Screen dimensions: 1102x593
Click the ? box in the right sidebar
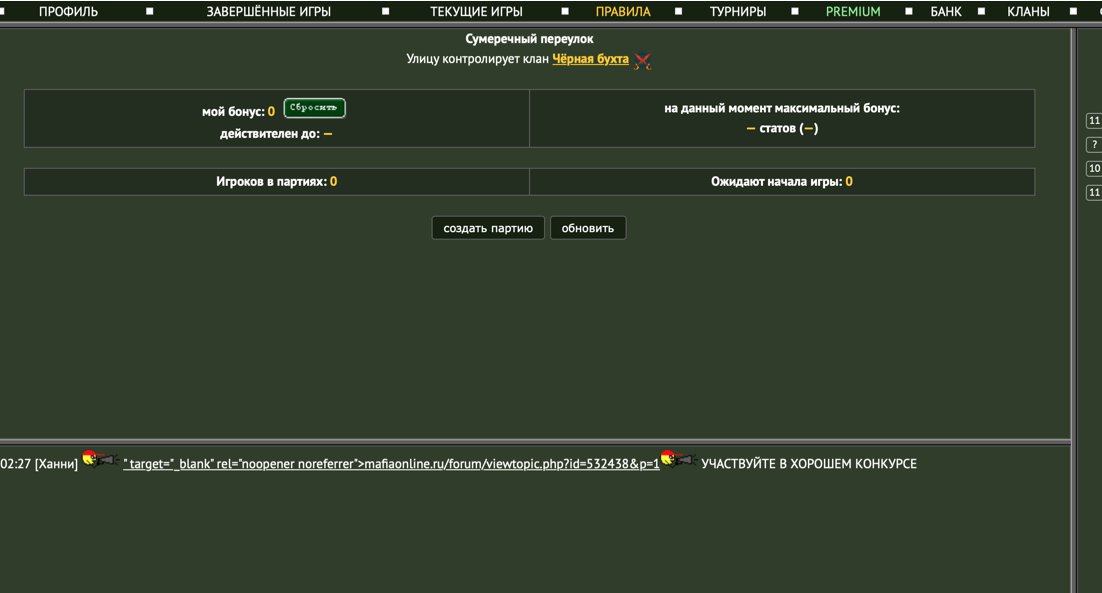click(1094, 144)
